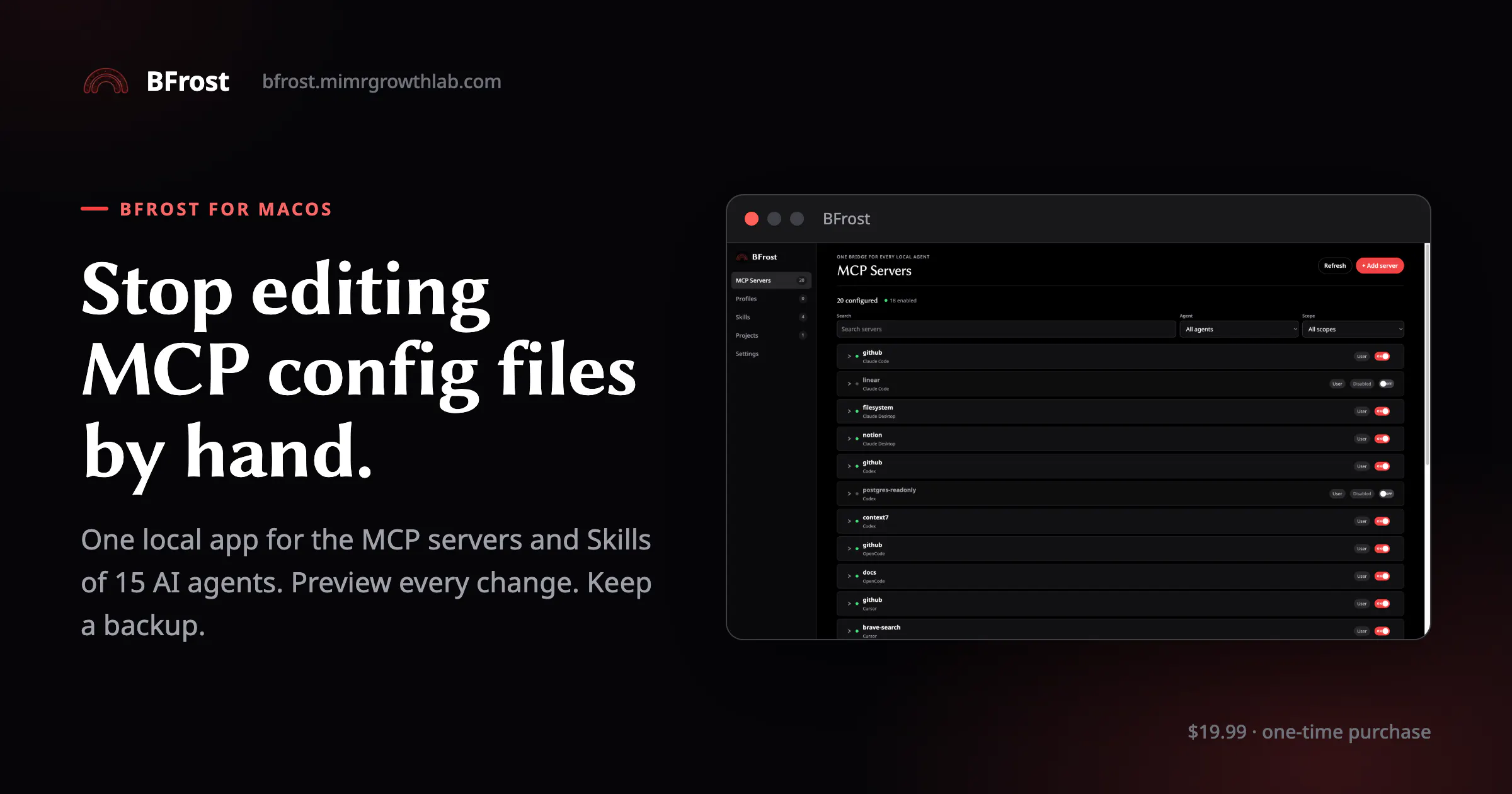Disable the docs server toggle
Viewport: 1512px width, 794px height.
click(1382, 577)
